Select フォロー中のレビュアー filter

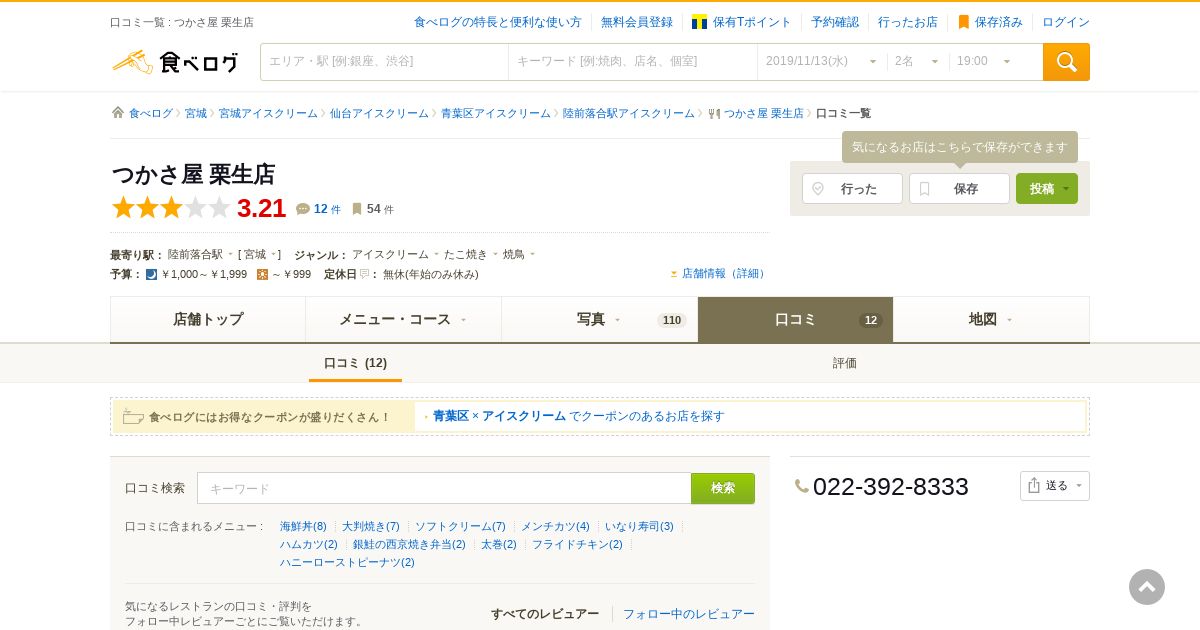(689, 614)
